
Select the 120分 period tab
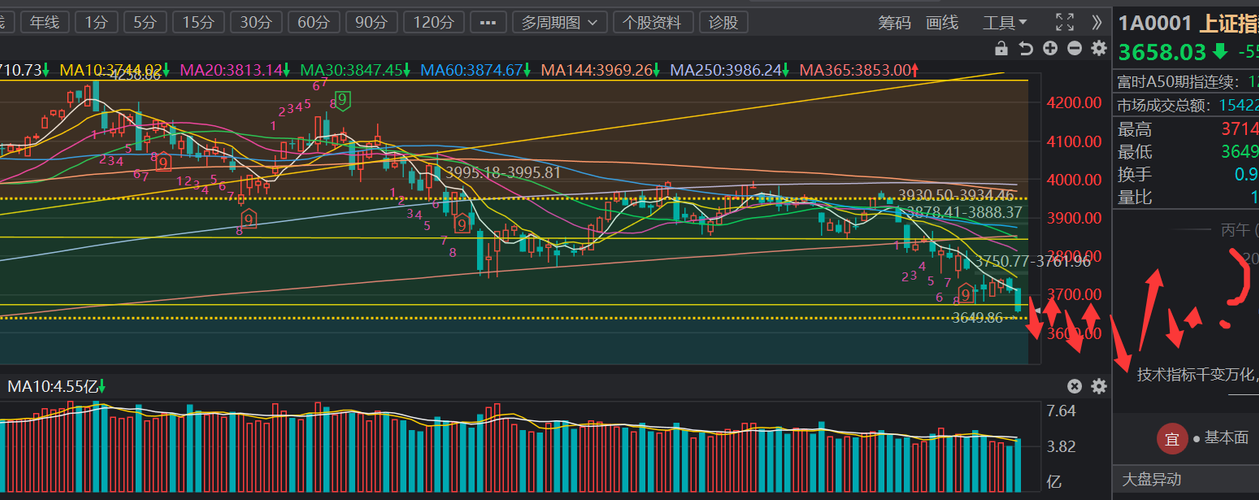pos(433,22)
